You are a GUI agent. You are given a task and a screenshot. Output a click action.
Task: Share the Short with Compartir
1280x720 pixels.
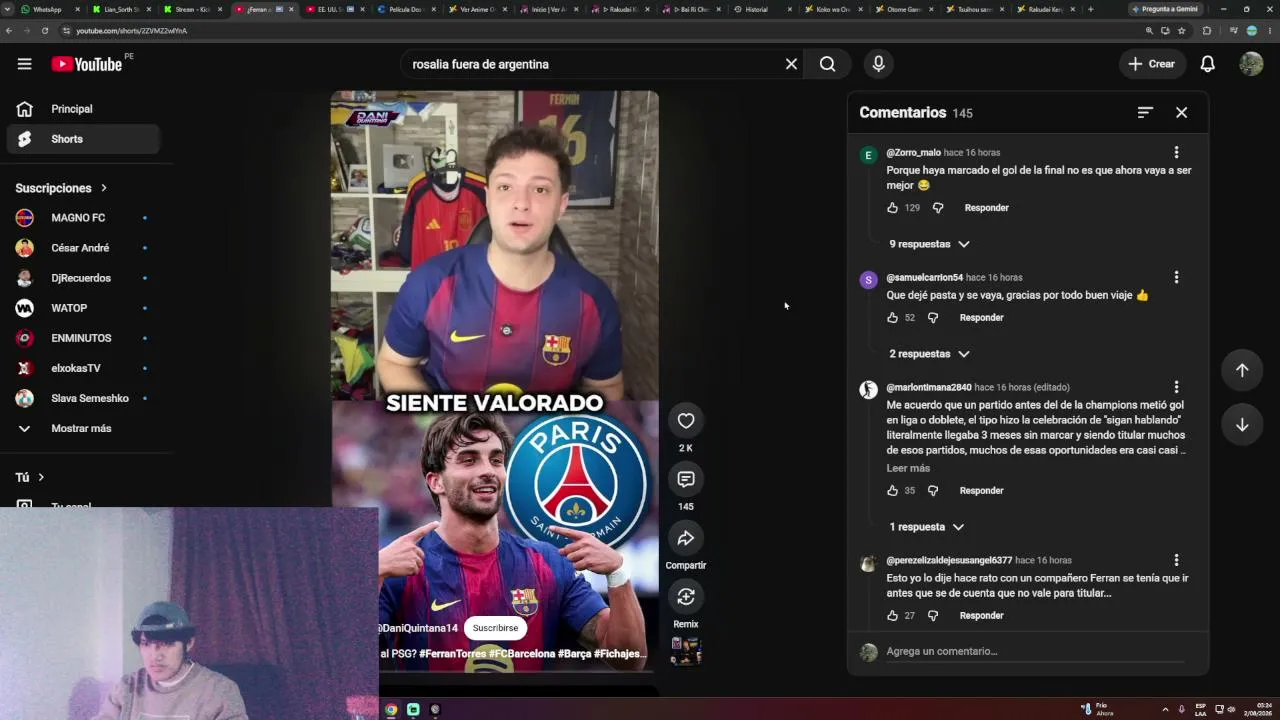(x=686, y=538)
